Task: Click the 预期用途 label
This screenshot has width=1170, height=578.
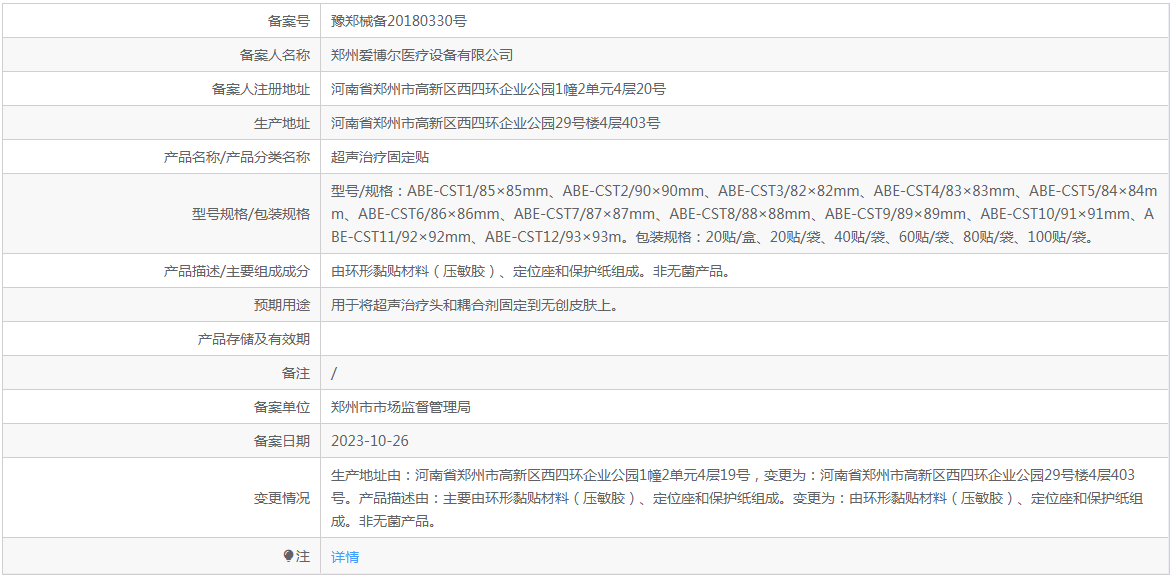Action: pos(282,305)
